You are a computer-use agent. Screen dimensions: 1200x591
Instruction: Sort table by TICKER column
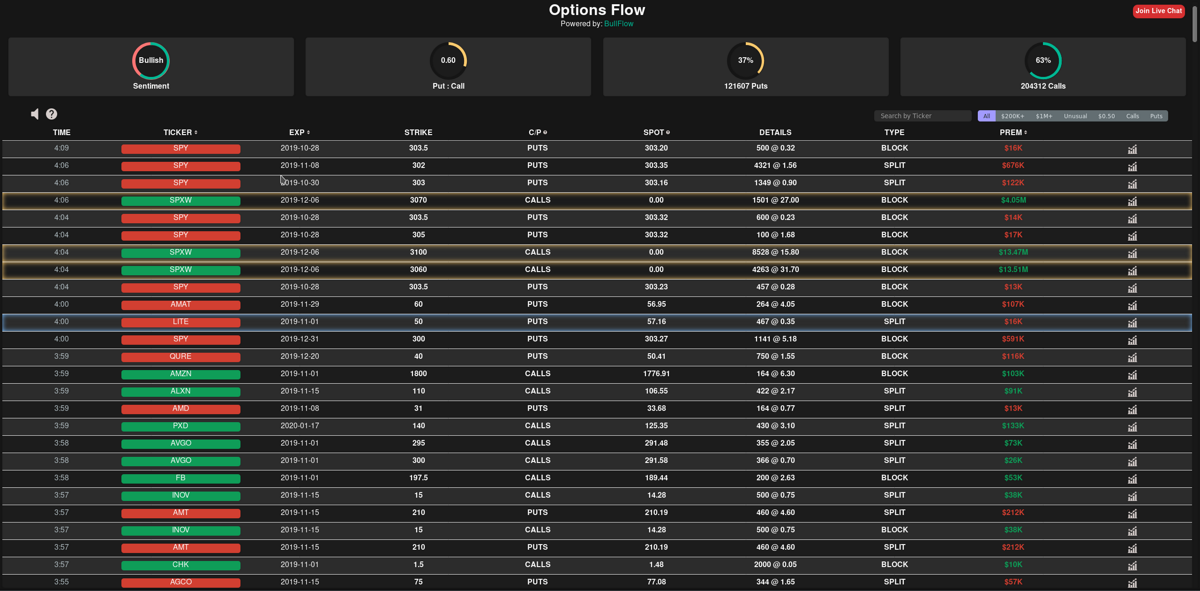click(180, 132)
